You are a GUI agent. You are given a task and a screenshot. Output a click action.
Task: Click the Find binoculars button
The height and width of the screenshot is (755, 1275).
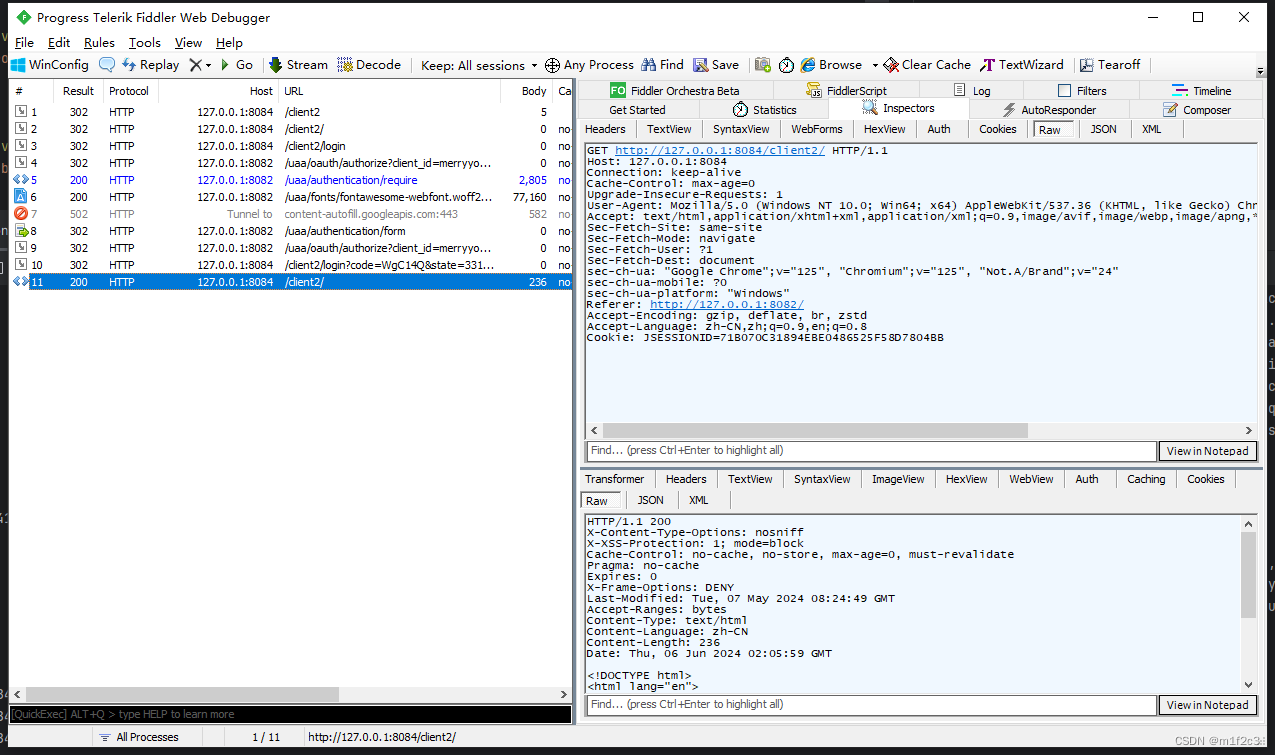662,65
